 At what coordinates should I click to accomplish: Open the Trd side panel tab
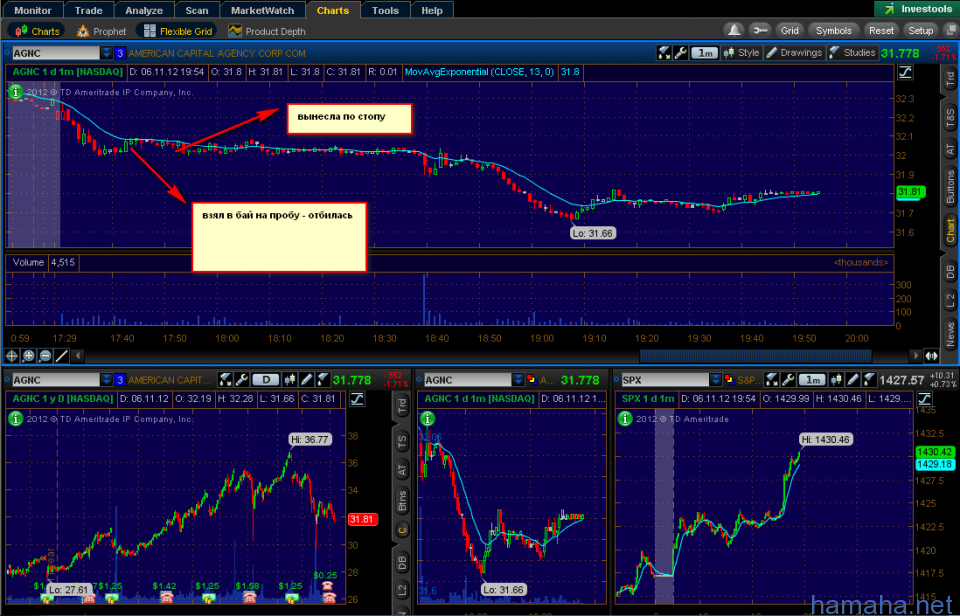pyautogui.click(x=950, y=80)
